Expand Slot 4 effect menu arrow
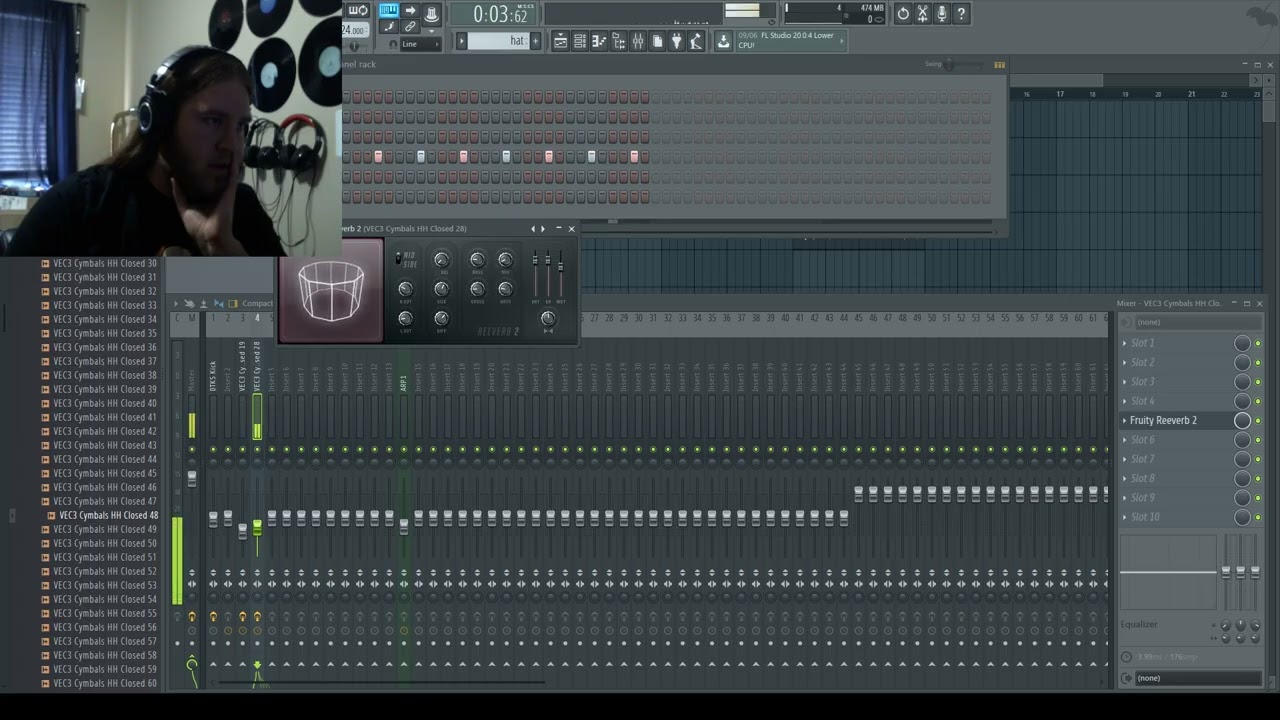This screenshot has height=720, width=1280. 1124,401
